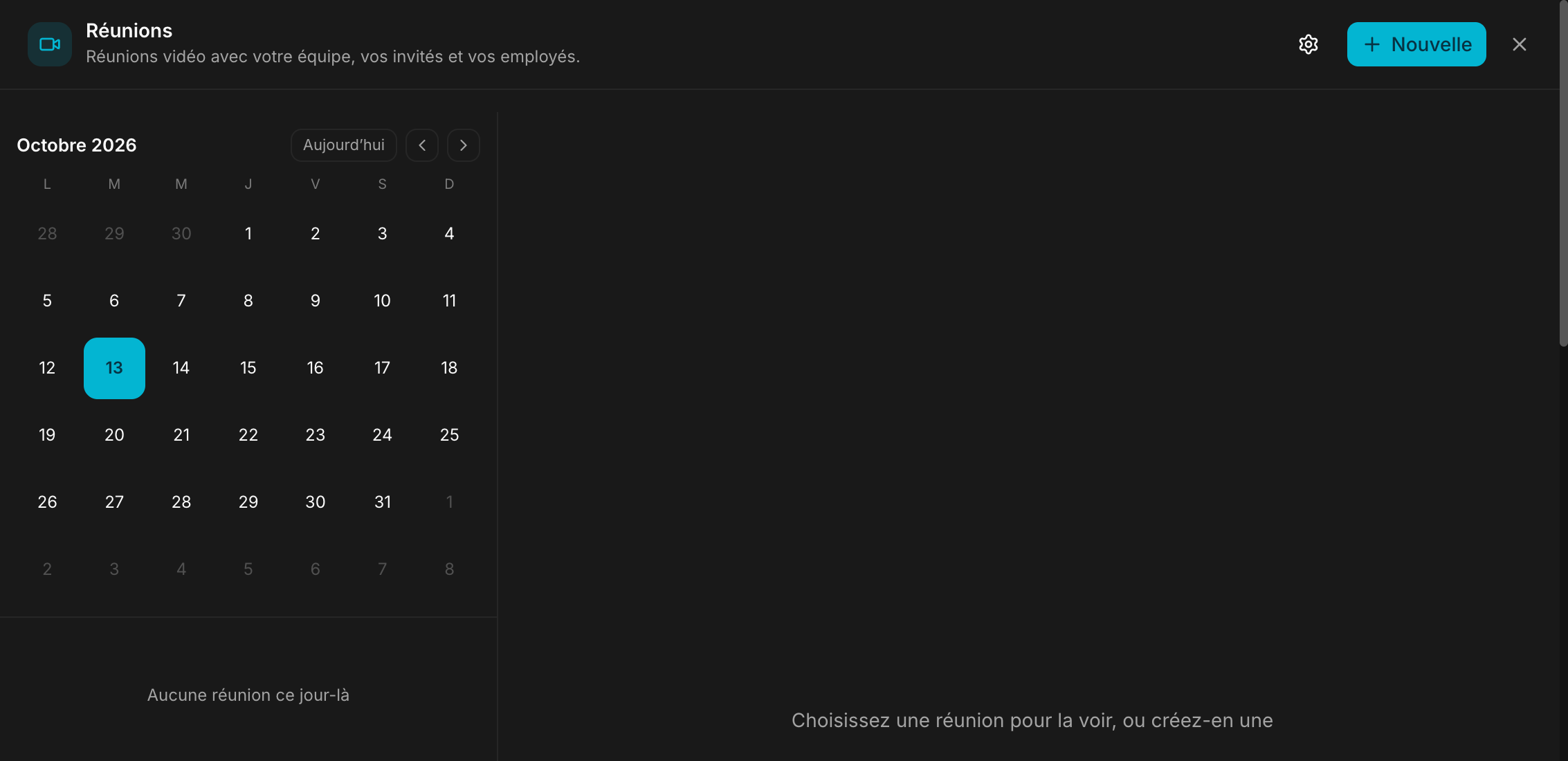This screenshot has height=761, width=1568.
Task: Pick October 14 in the calendar
Action: 181,368
